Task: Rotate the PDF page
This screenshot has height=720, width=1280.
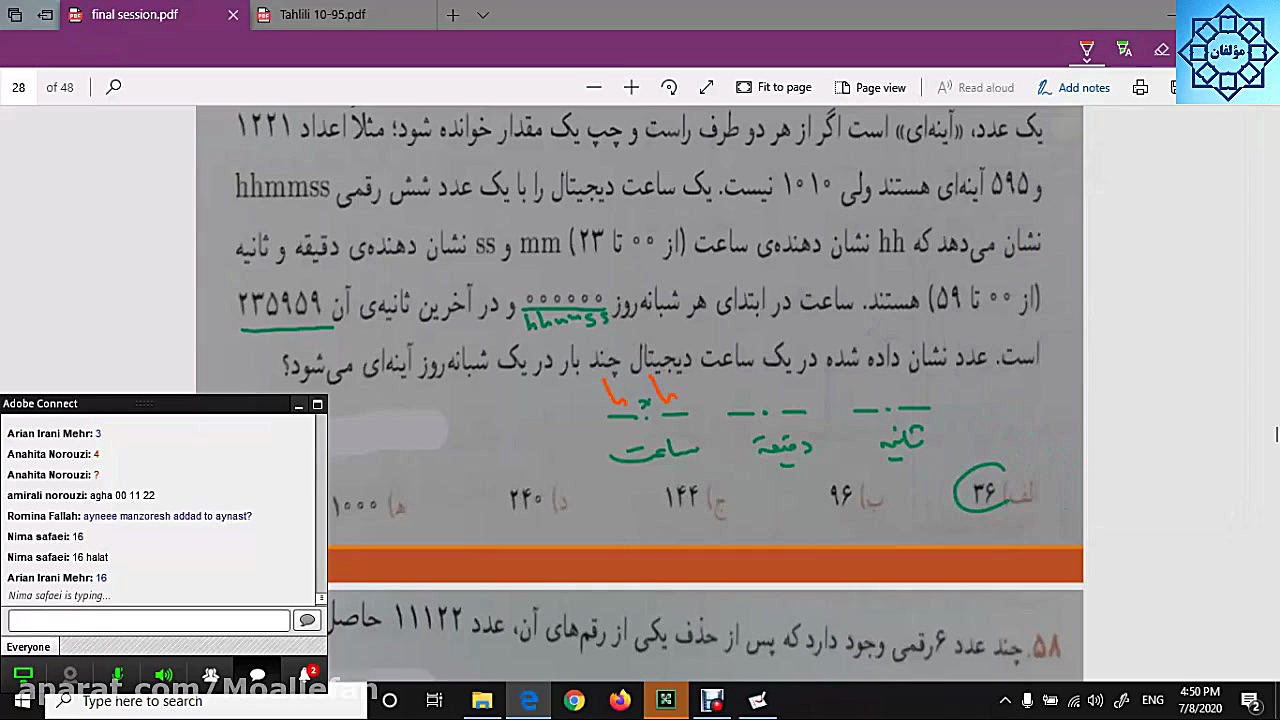Action: click(x=669, y=87)
